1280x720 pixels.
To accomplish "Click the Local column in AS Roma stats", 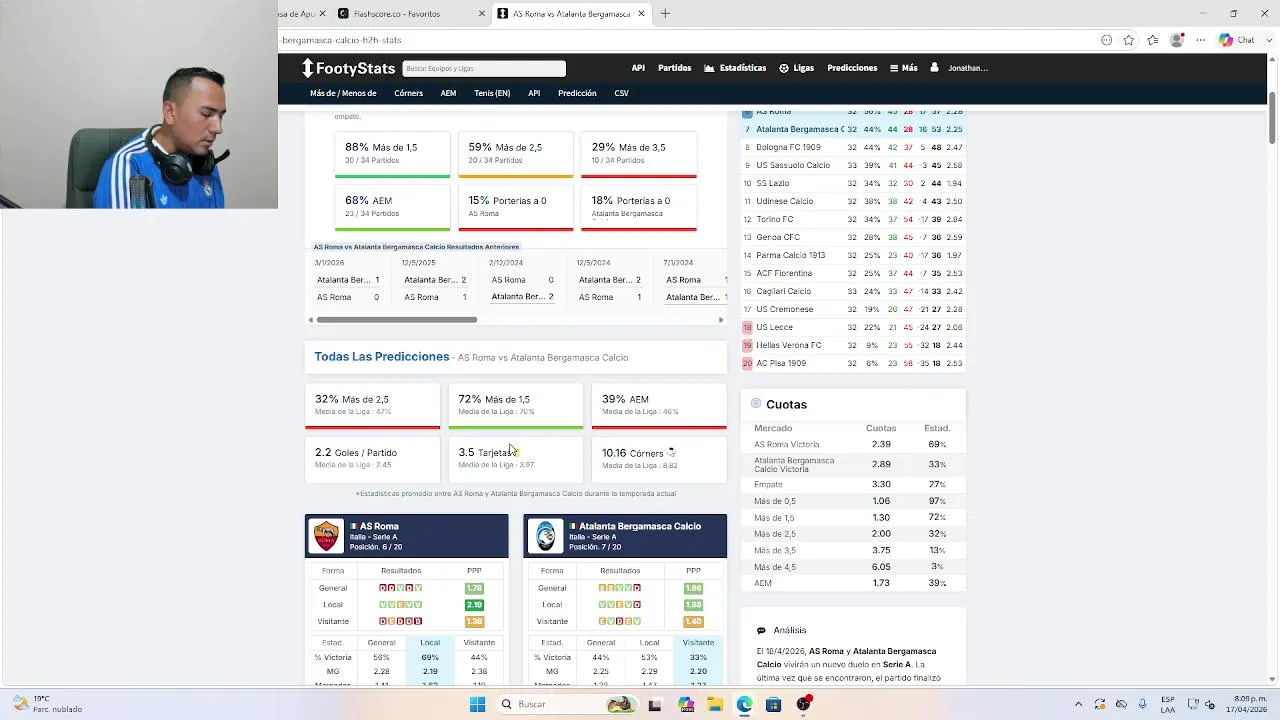I will coord(430,643).
